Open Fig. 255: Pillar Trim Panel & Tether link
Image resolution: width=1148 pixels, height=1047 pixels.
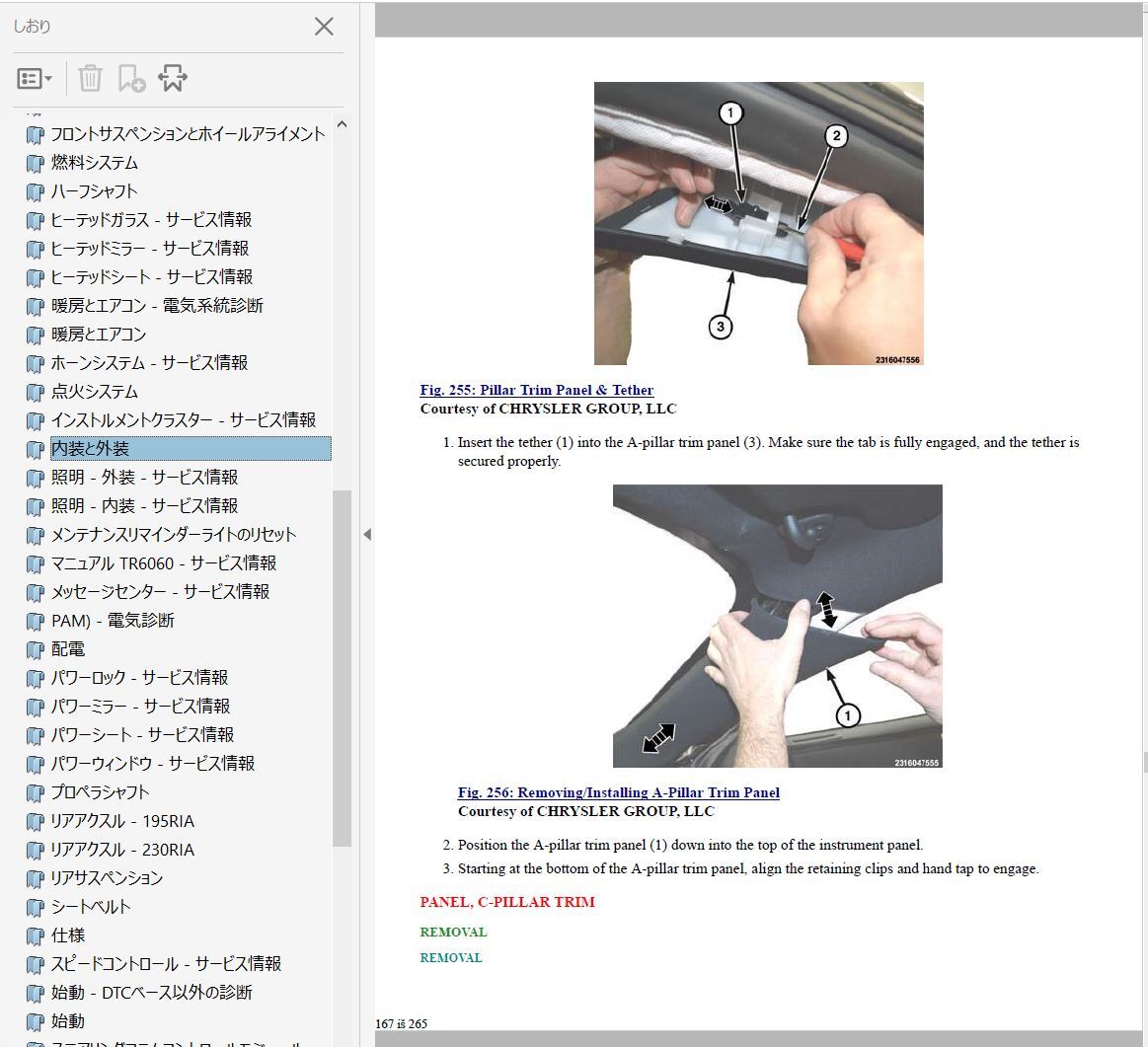coord(537,390)
